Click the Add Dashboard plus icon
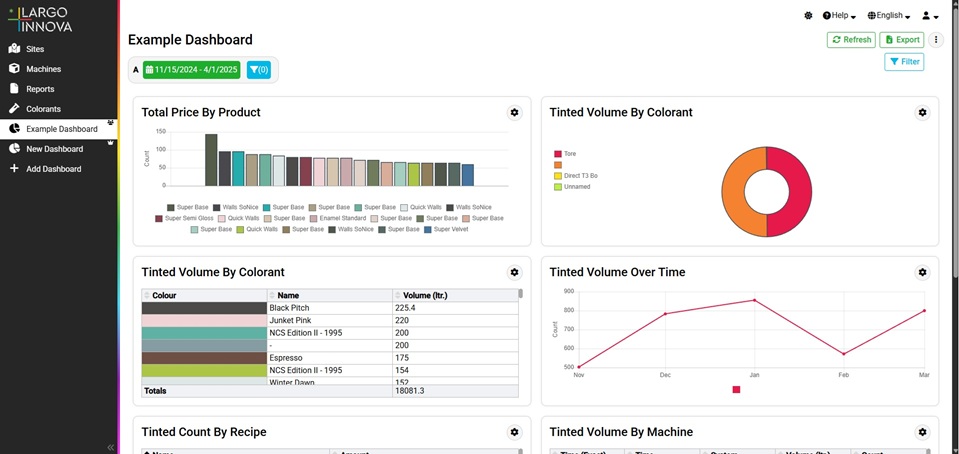 14,169
